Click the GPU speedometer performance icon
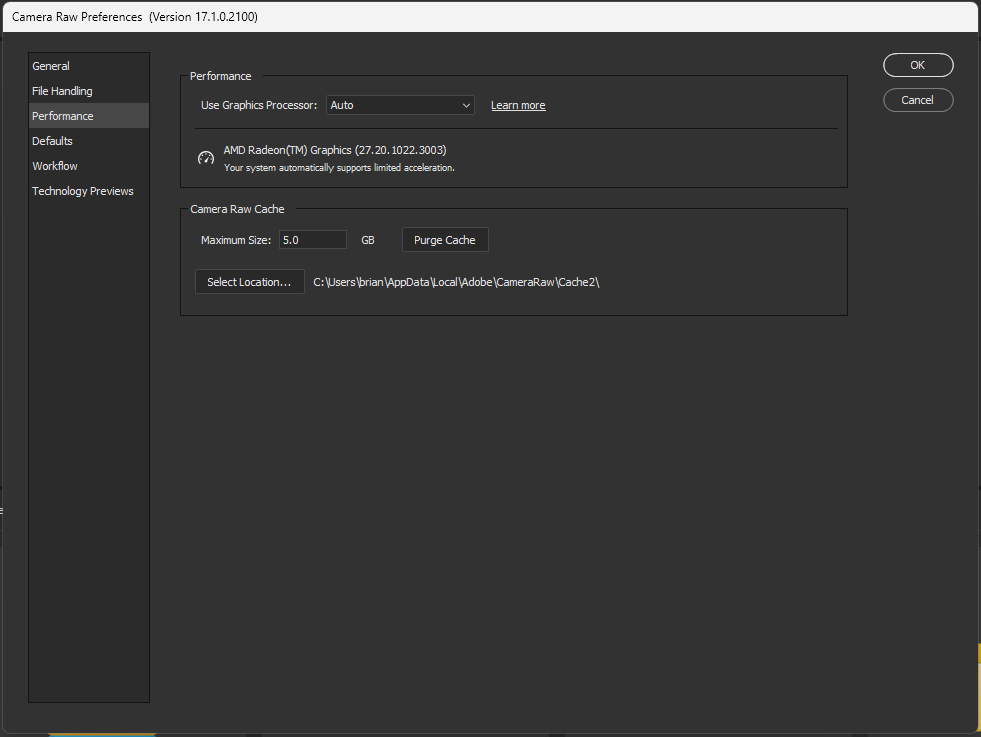 click(x=206, y=158)
